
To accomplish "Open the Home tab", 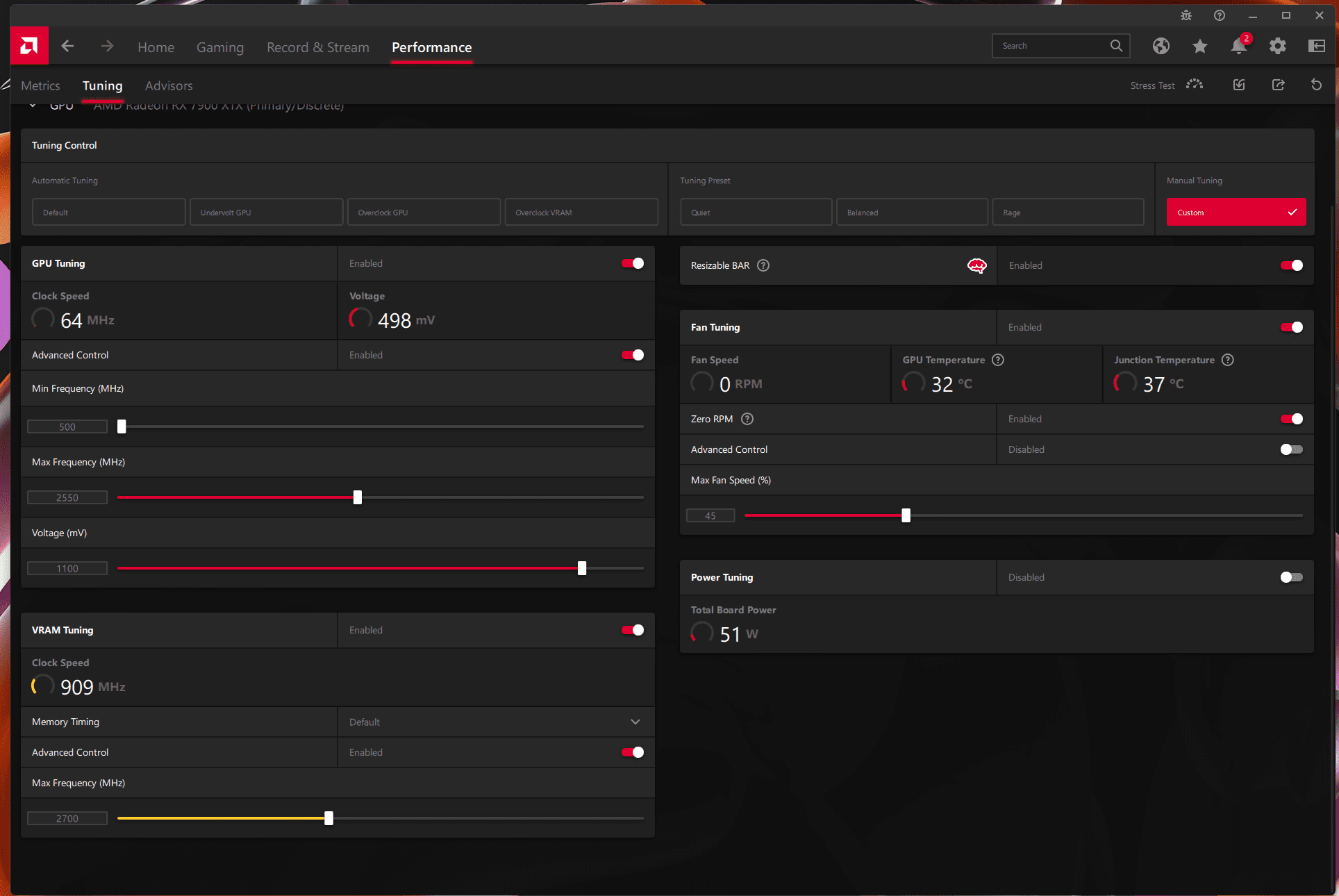I will 156,47.
